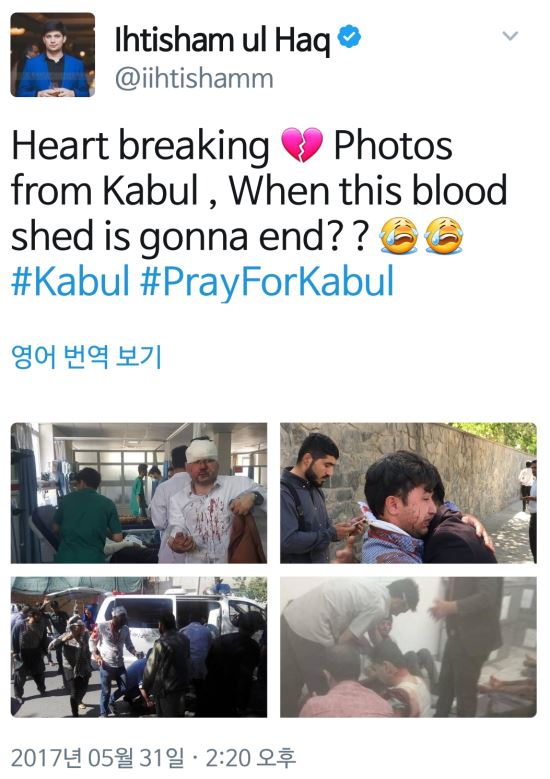Click the 영어 번역 보기 translation link
The width and height of the screenshot is (550, 779).
pos(86,357)
